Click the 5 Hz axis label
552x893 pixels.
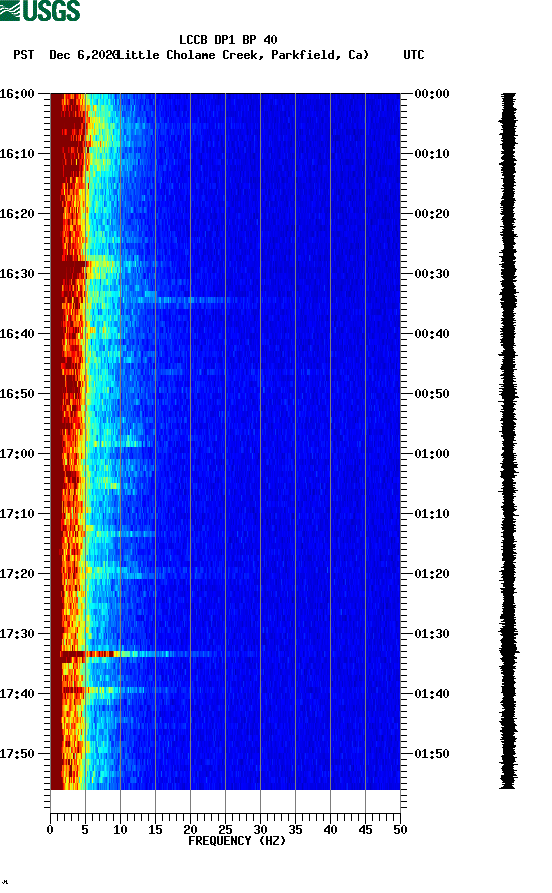[x=85, y=830]
